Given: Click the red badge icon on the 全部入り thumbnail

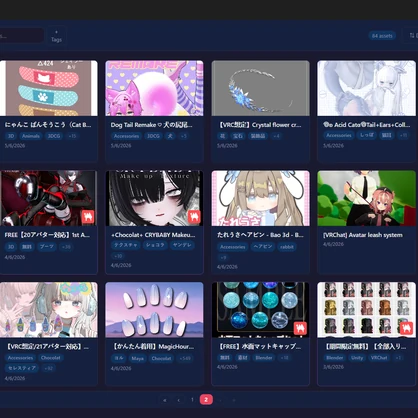Looking at the screenshot, I should pos(406,328).
